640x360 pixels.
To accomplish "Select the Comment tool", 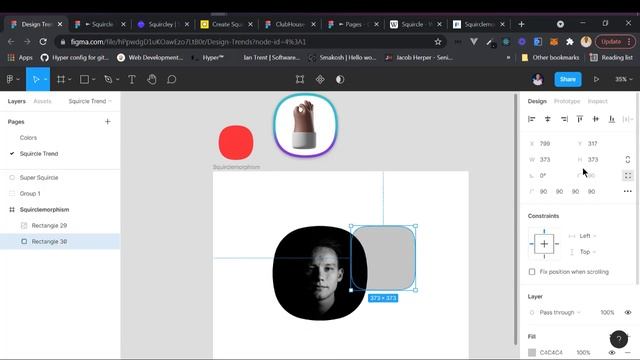I will 171,79.
